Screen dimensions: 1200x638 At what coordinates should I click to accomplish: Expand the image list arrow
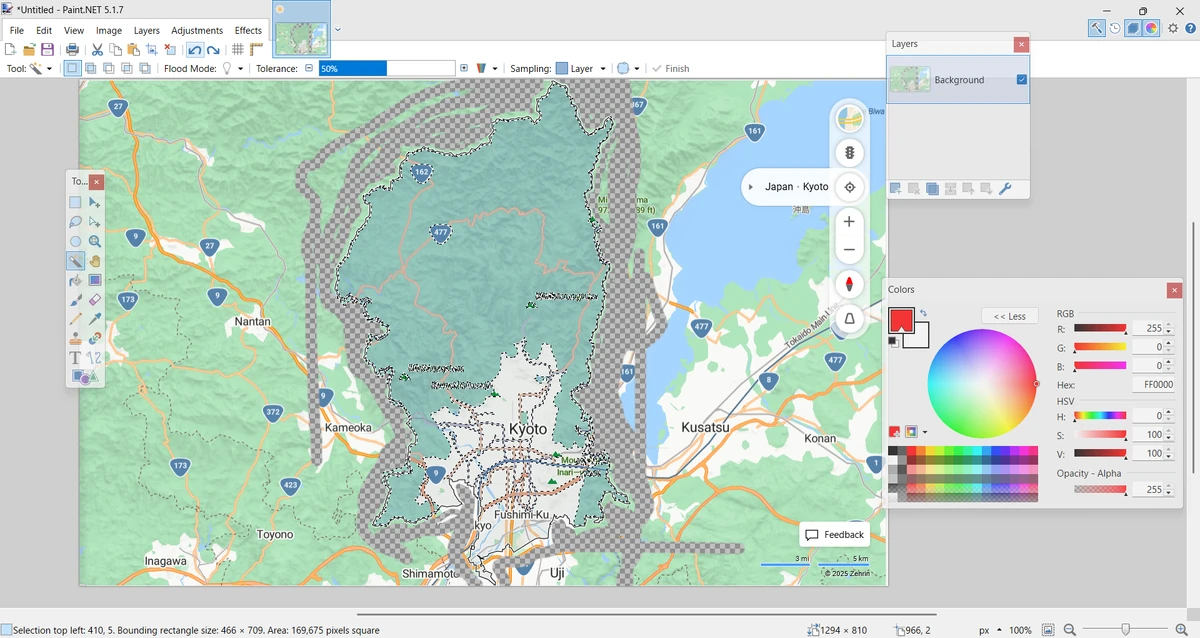pos(338,29)
